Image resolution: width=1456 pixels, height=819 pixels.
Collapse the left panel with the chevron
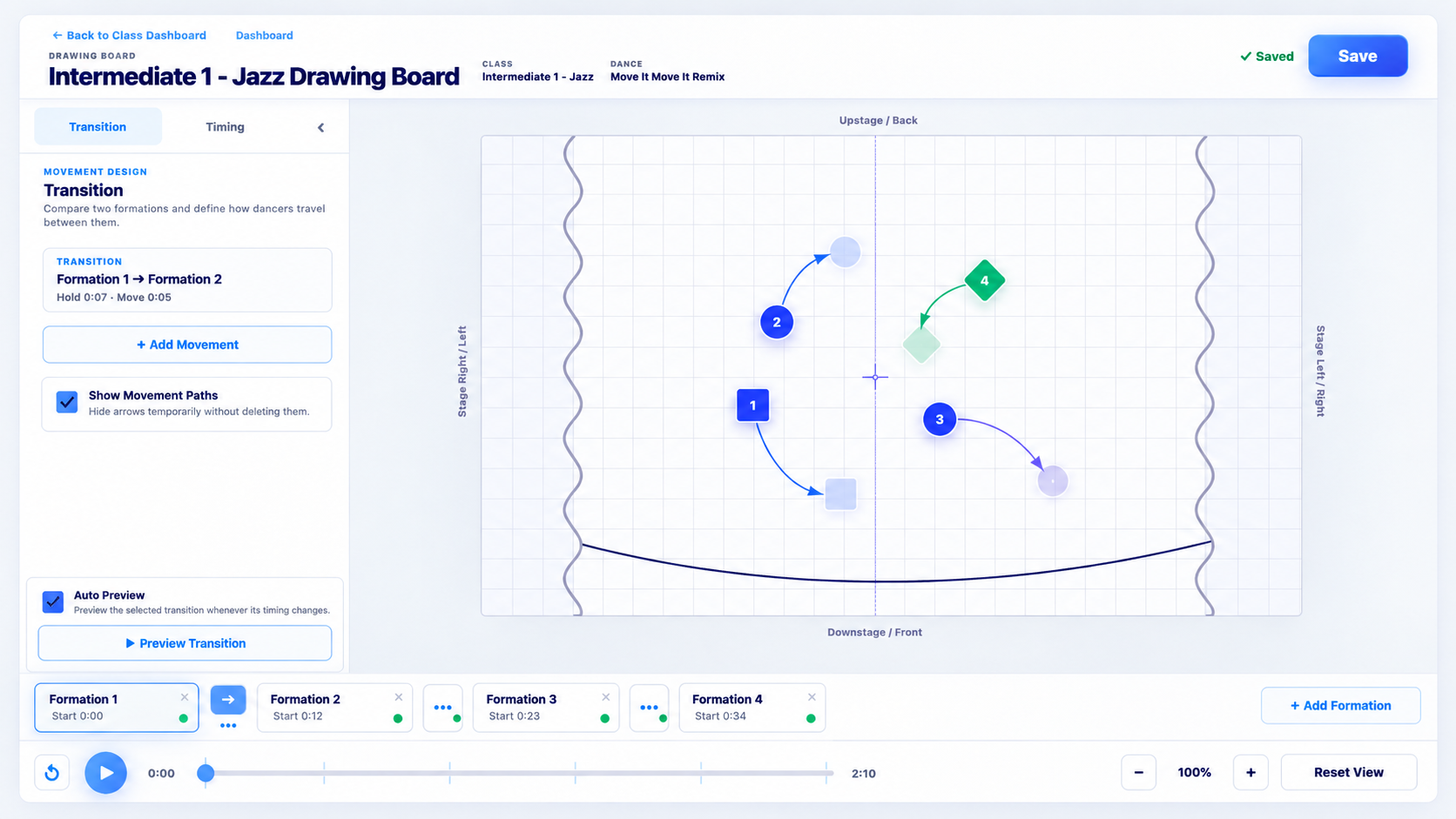pyautogui.click(x=320, y=127)
